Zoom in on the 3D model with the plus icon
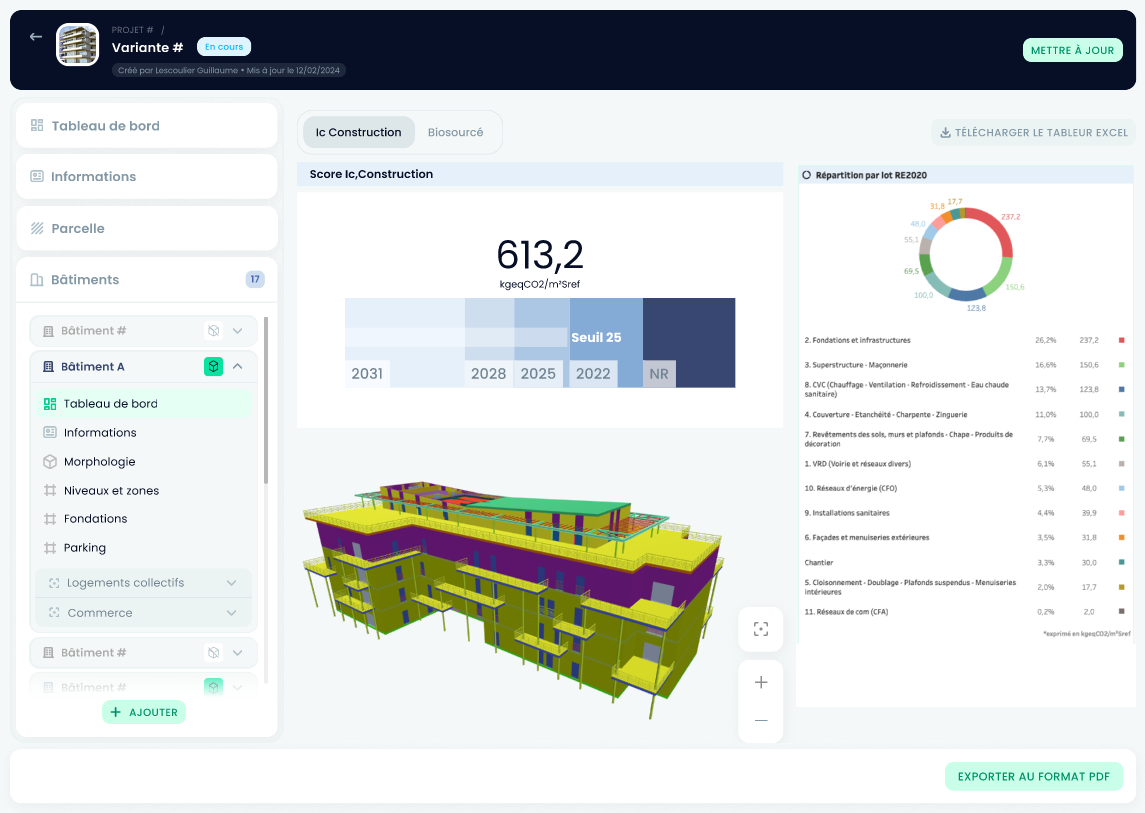Image resolution: width=1145 pixels, height=813 pixels. (x=761, y=681)
